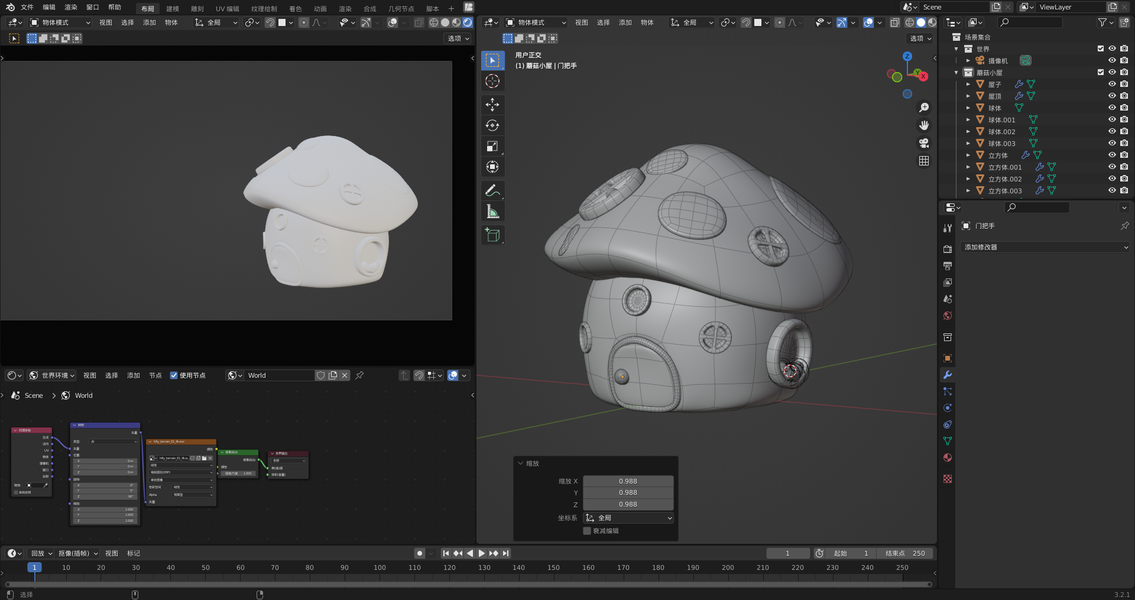Open the Scene properties tab
The width and height of the screenshot is (1135, 600).
point(948,299)
